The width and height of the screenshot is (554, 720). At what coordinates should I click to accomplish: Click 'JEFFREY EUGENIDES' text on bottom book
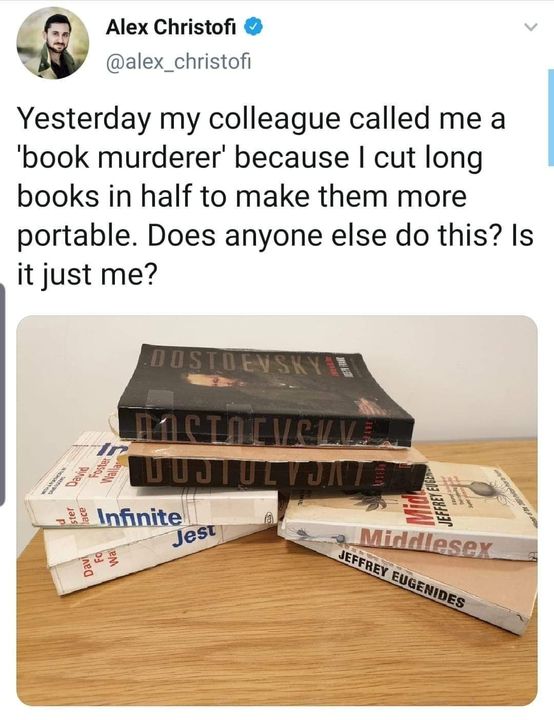pos(401,578)
